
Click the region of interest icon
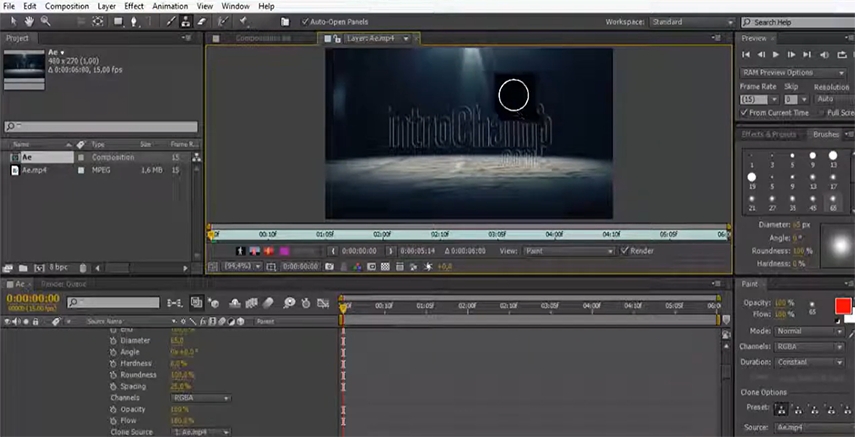pos(371,267)
